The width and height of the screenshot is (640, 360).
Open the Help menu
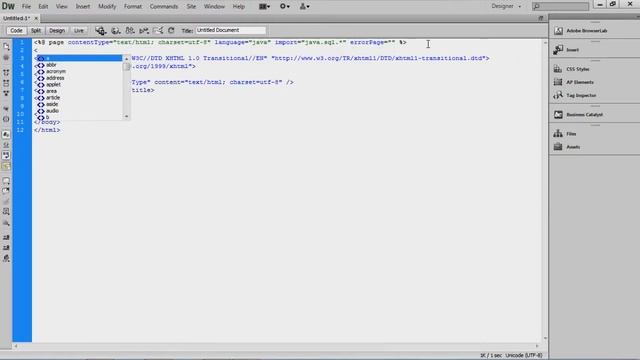[x=238, y=7]
